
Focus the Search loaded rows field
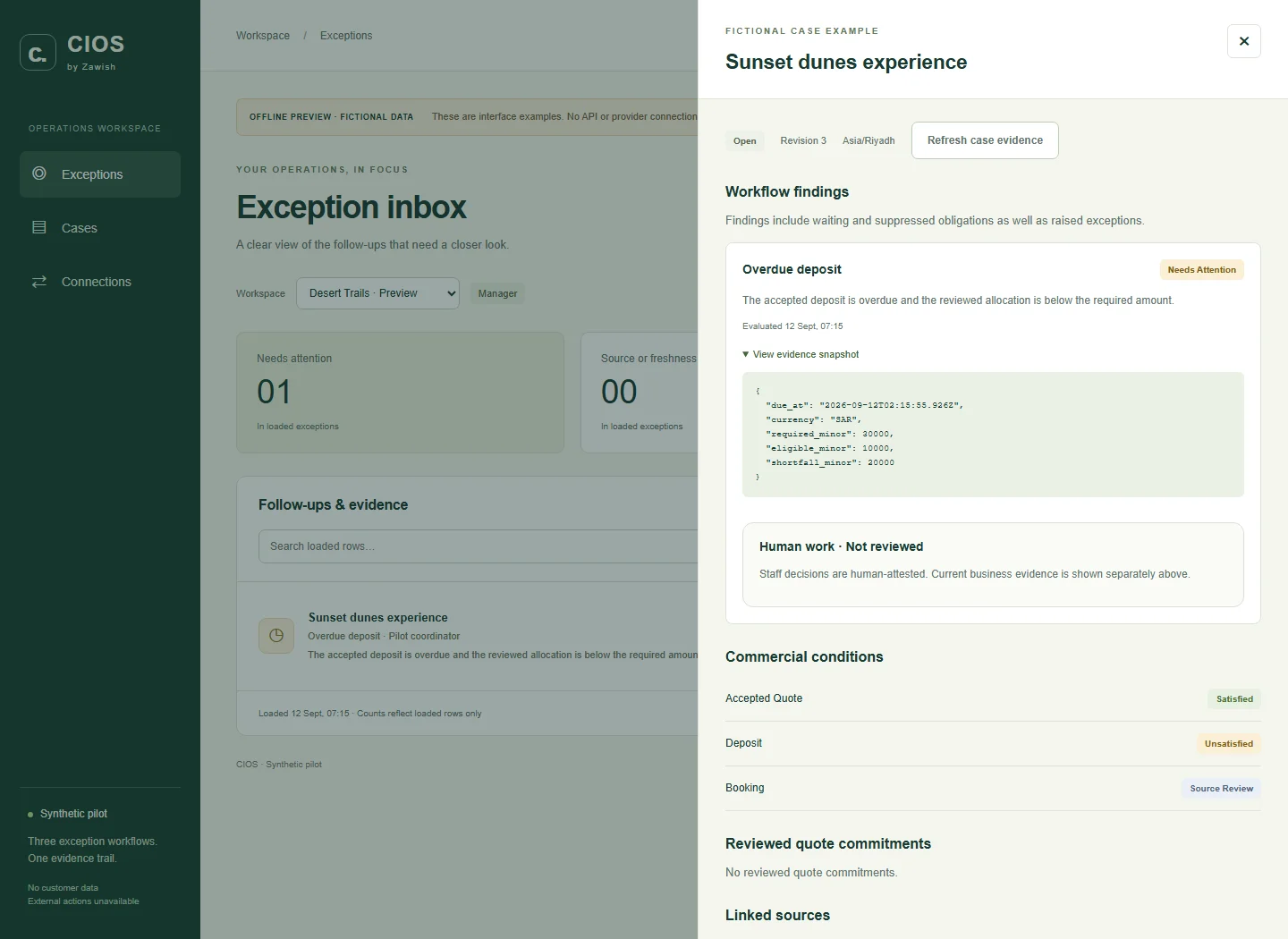[x=478, y=546]
